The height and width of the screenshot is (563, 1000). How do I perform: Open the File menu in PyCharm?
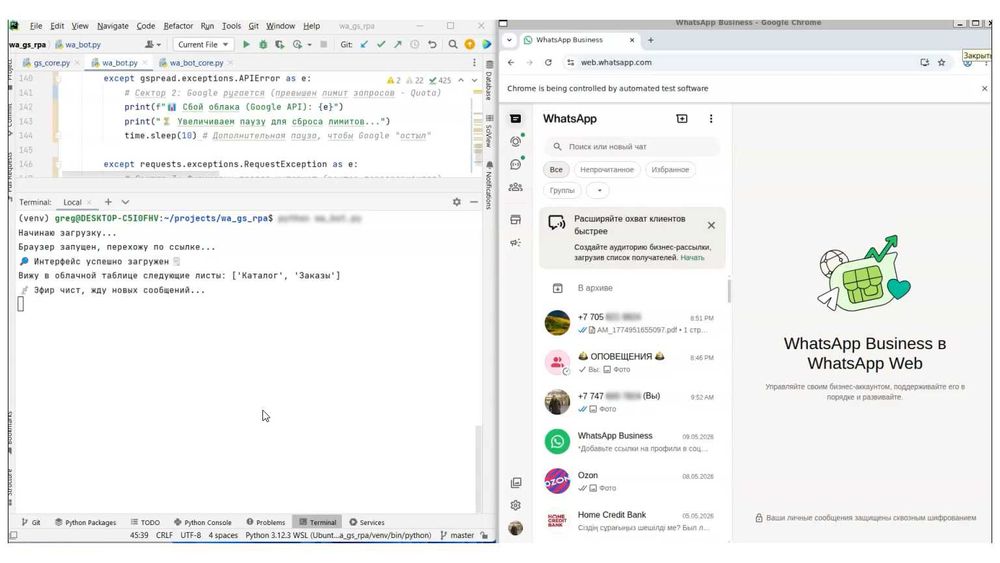coord(36,26)
